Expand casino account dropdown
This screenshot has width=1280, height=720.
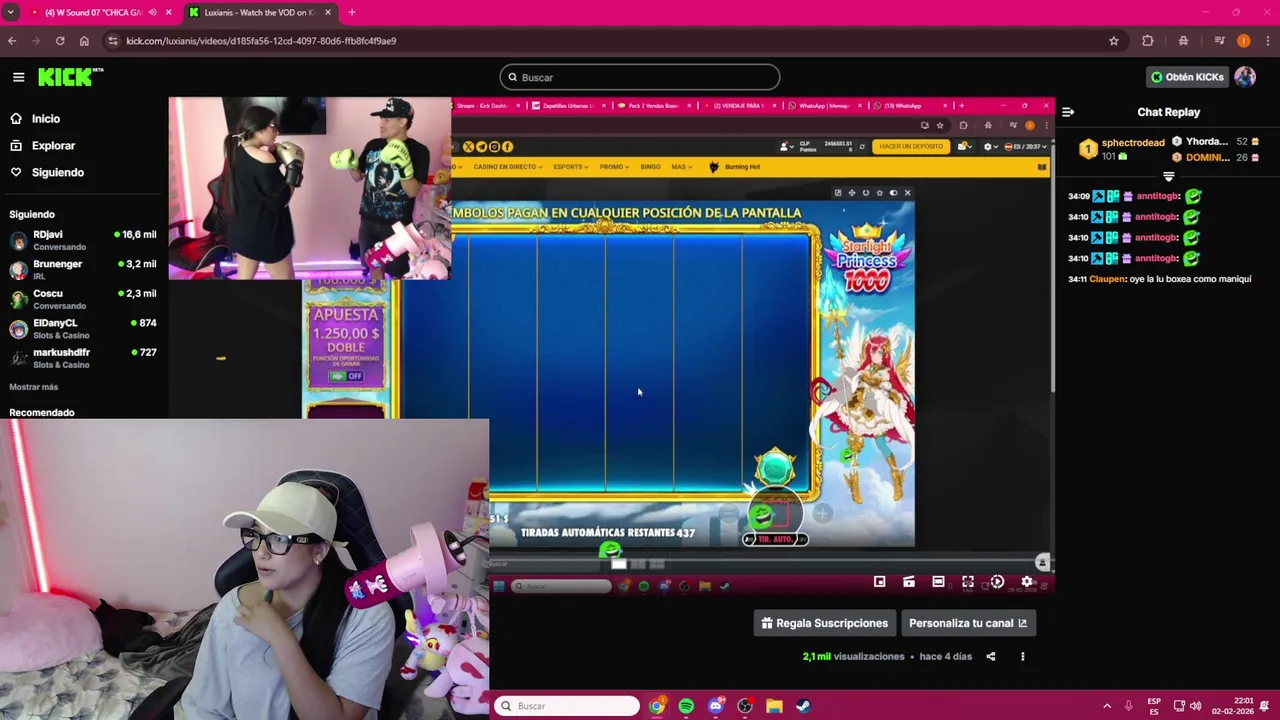point(787,147)
